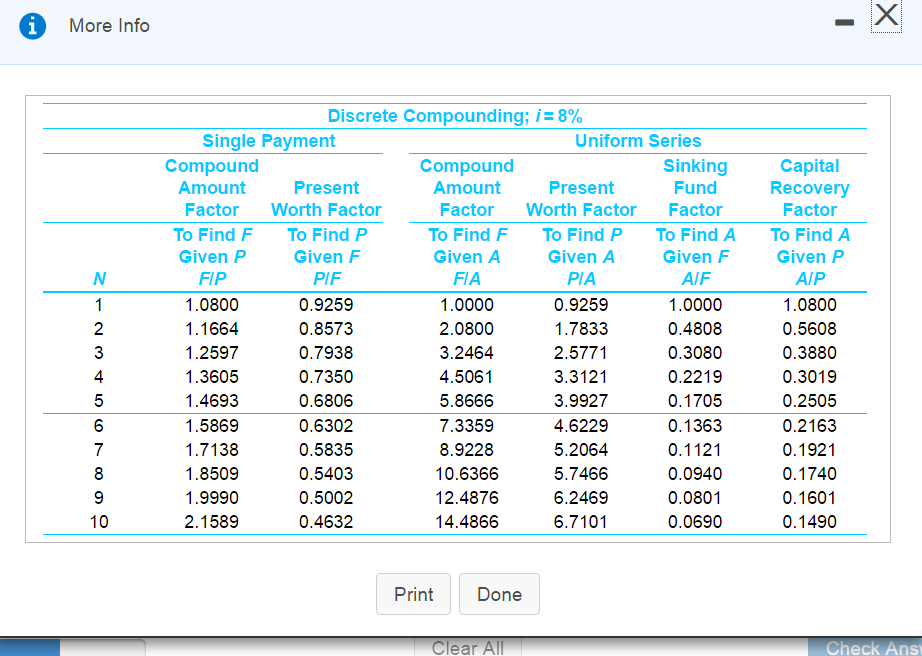Screen dimensions: 922x656
Task: Select the F/P value 2.1589 for N=10
Action: (x=212, y=522)
